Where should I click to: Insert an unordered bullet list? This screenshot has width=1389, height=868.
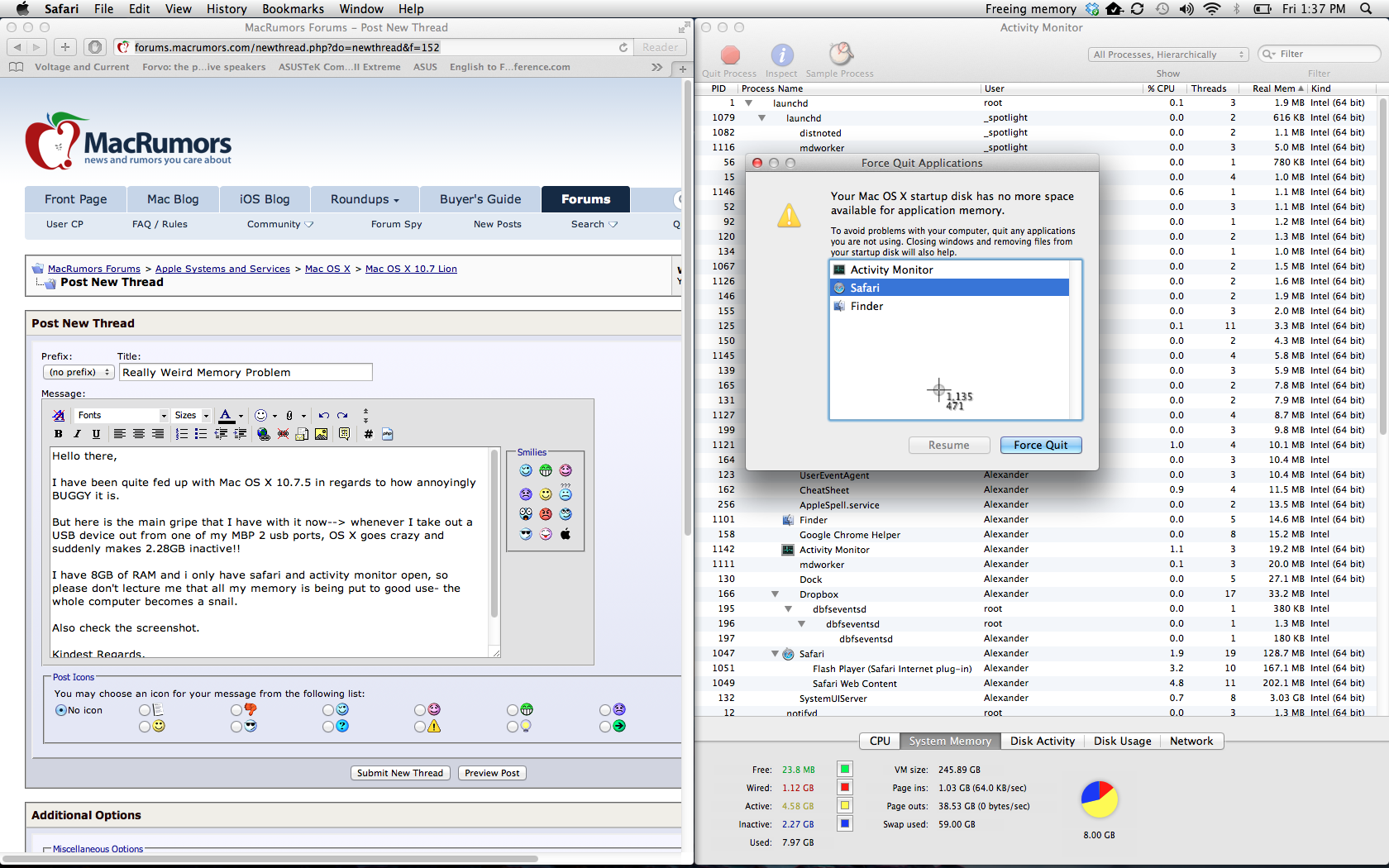pyautogui.click(x=200, y=434)
